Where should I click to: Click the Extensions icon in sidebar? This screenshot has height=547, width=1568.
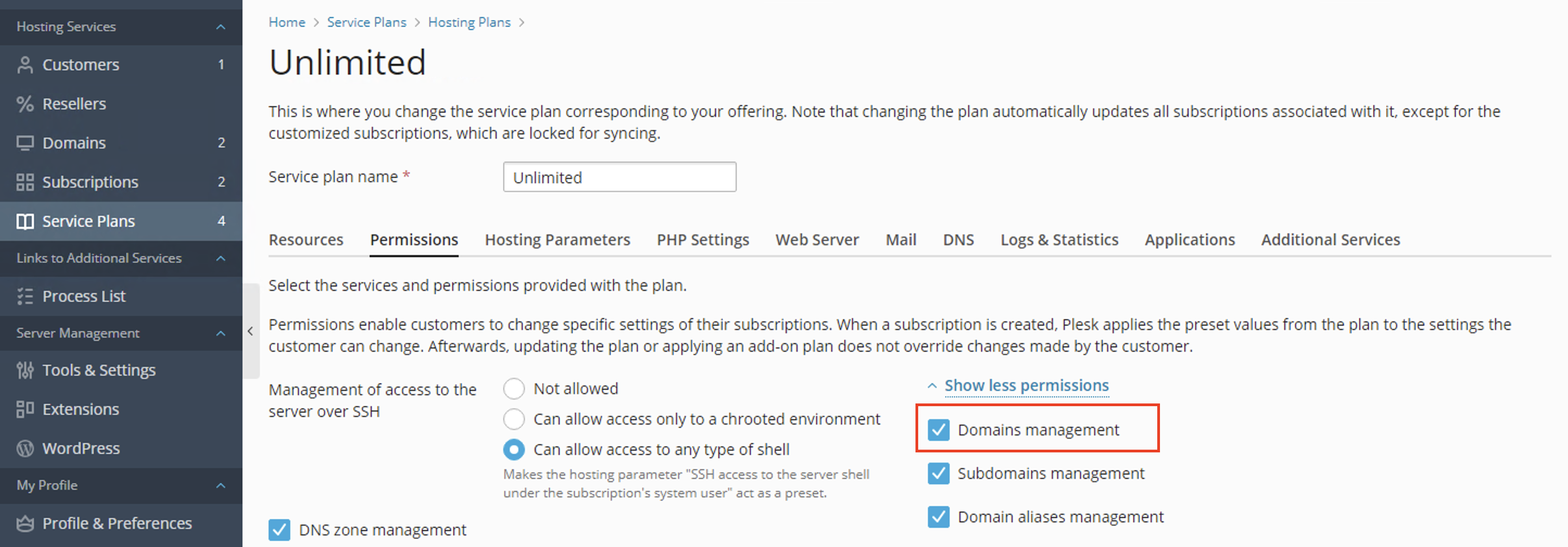click(x=25, y=409)
